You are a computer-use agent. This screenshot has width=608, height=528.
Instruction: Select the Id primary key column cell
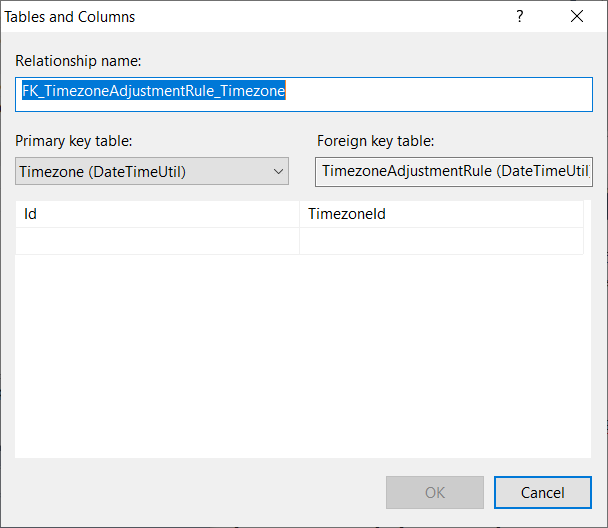pyautogui.click(x=157, y=214)
